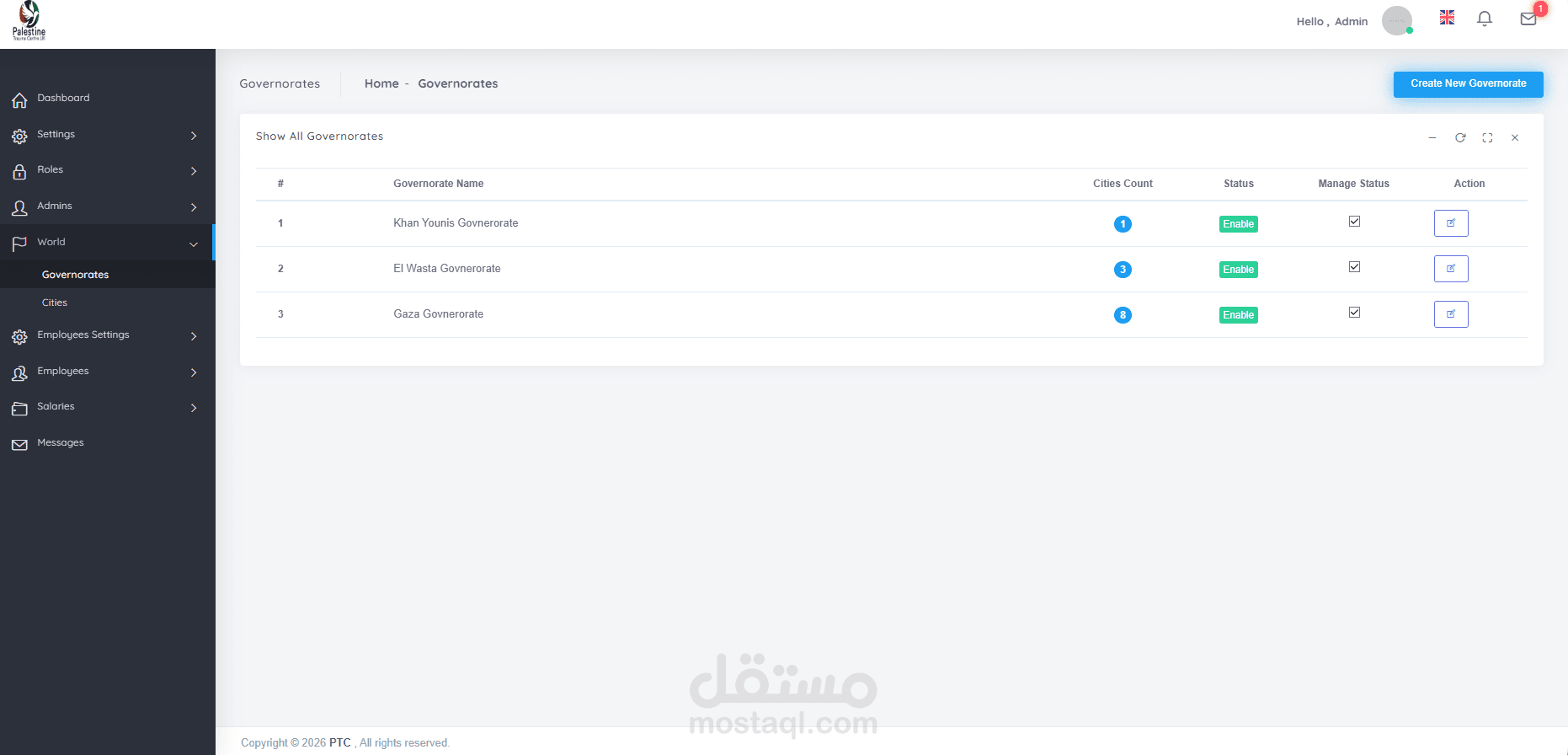The image size is (1568, 755).
Task: Expand the Employees Settings chevron
Action: pos(194,336)
